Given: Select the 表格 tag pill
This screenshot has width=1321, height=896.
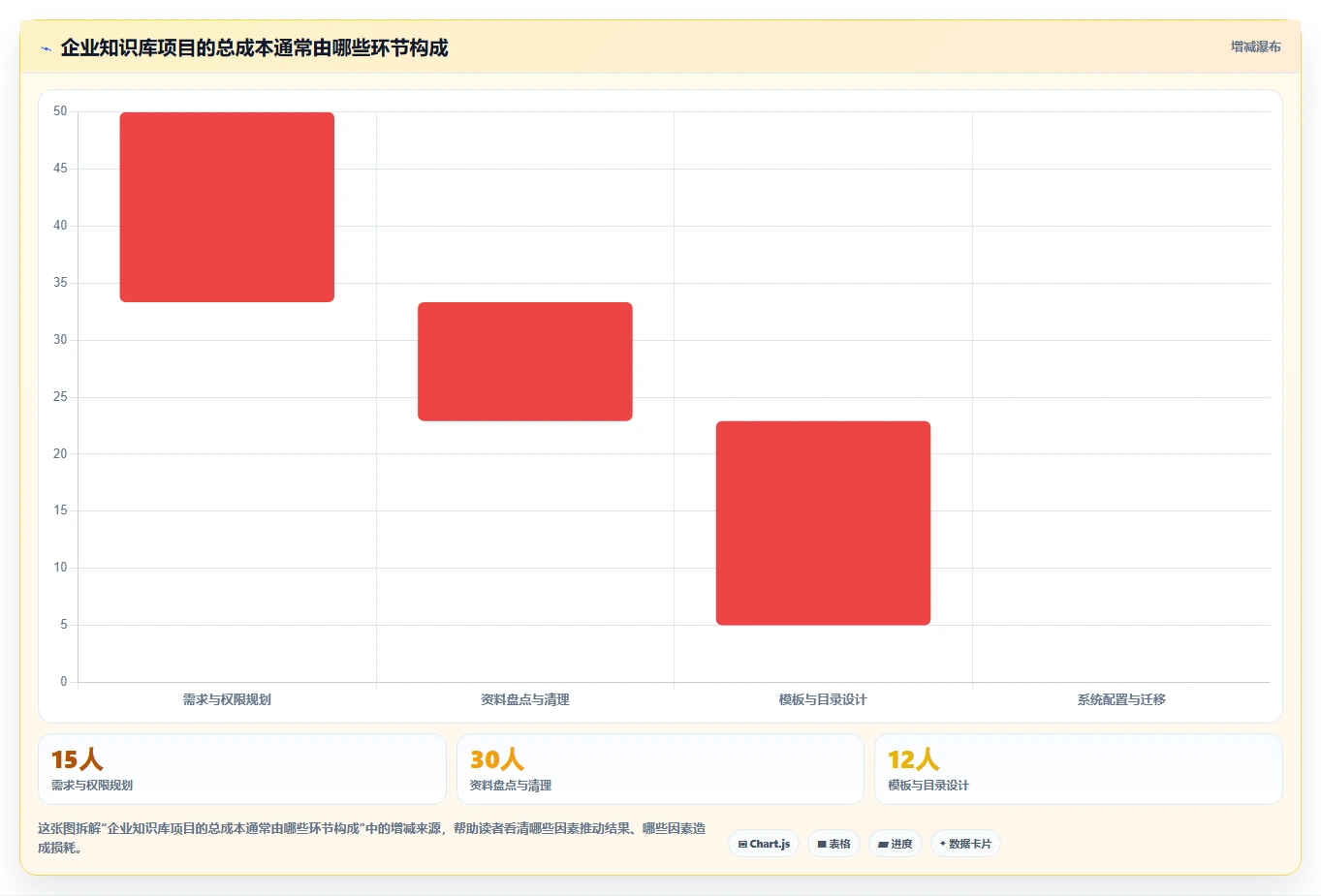Looking at the screenshot, I should click(833, 844).
